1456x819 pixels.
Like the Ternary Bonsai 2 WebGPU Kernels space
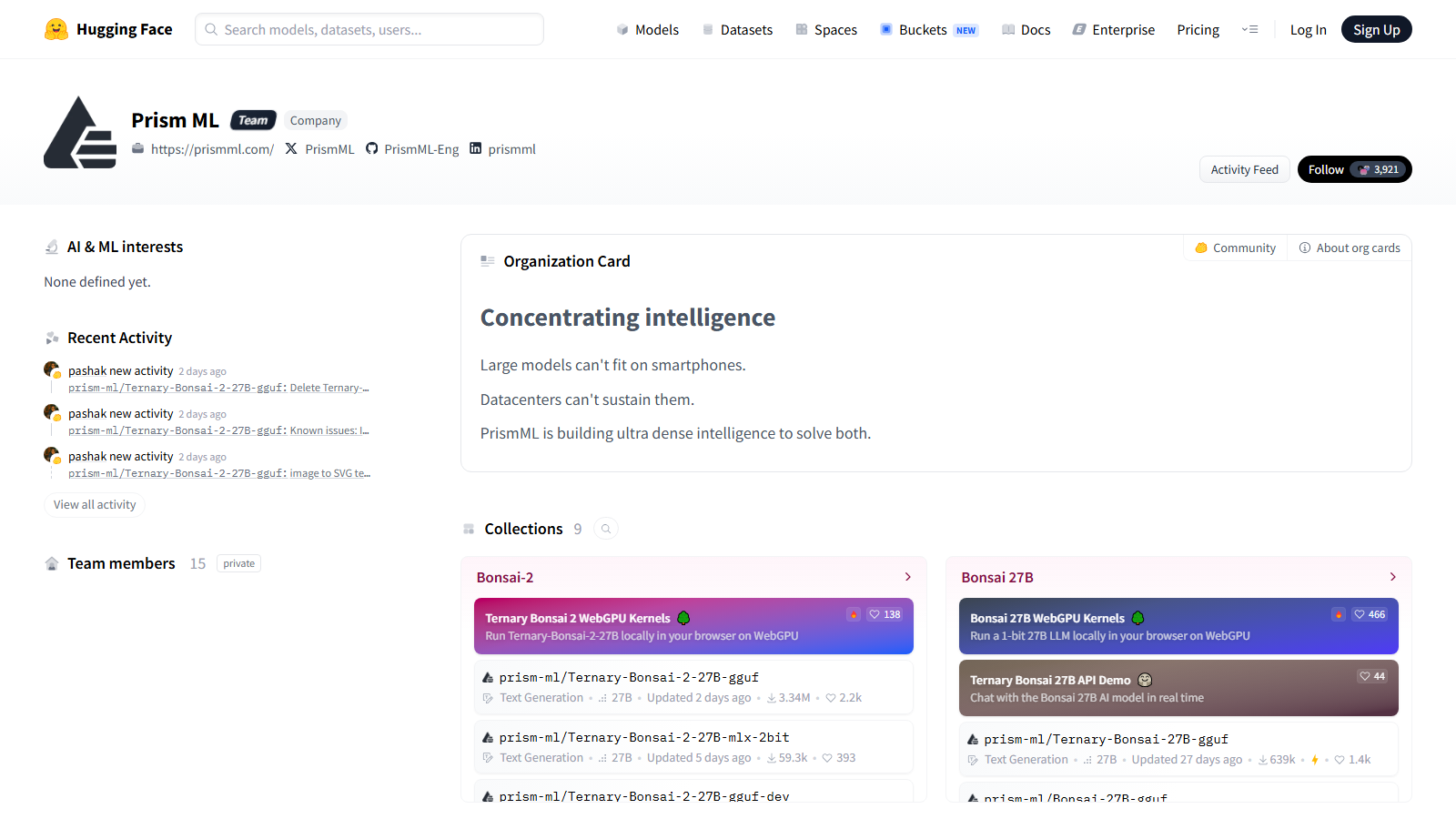(885, 614)
